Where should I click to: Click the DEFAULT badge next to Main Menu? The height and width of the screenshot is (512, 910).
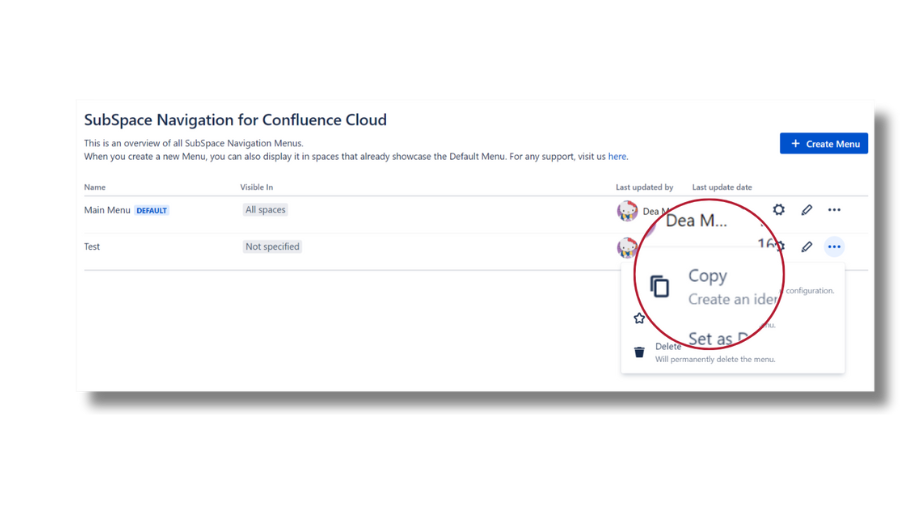152,211
